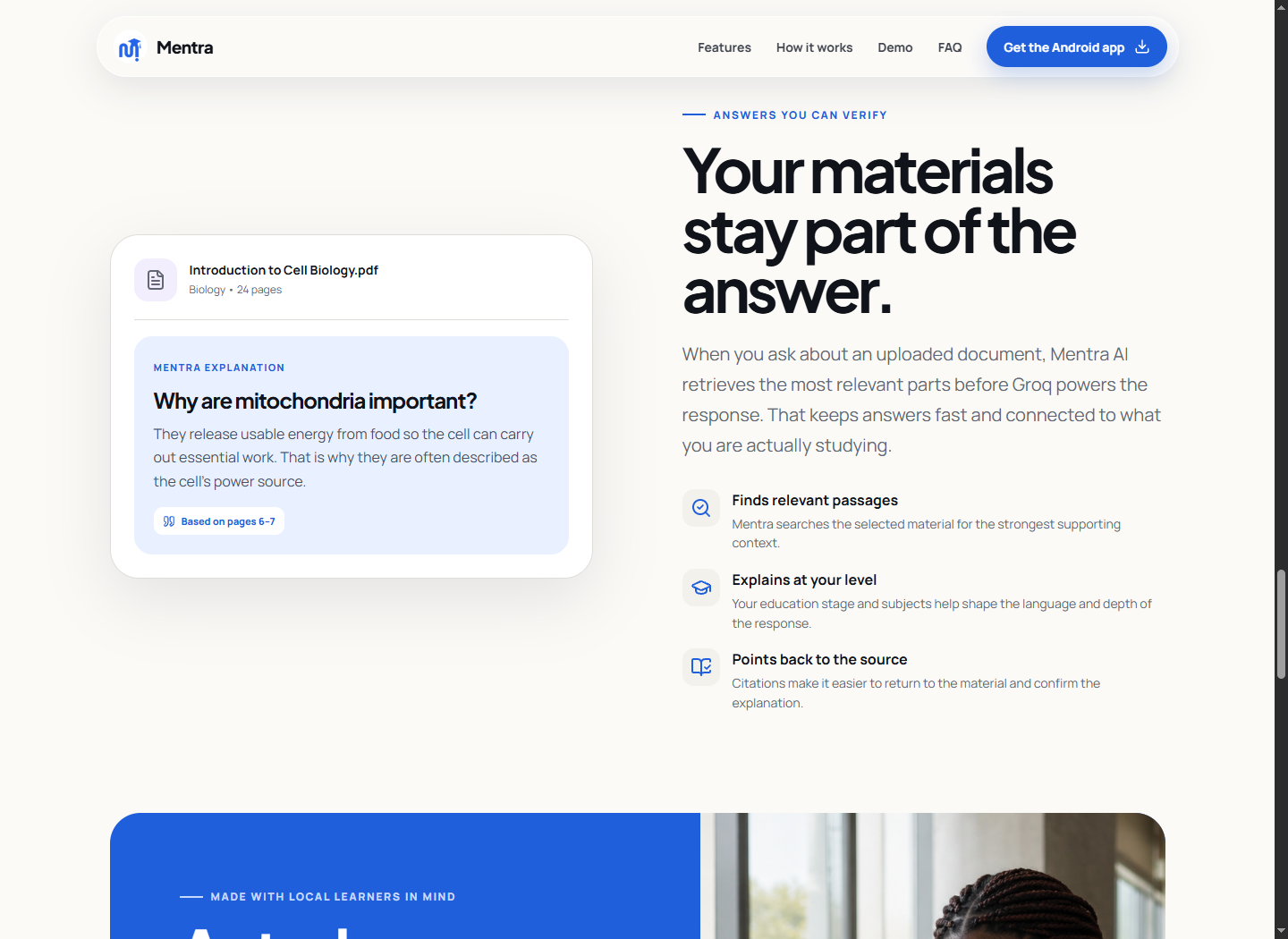The image size is (1288, 939).
Task: Open the Demo nav link
Action: 894,47
